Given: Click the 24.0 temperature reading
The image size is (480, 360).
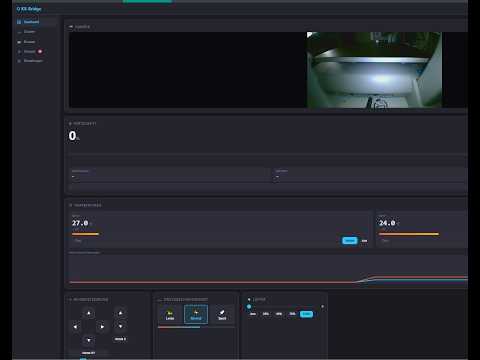Looking at the screenshot, I should 387,223.
